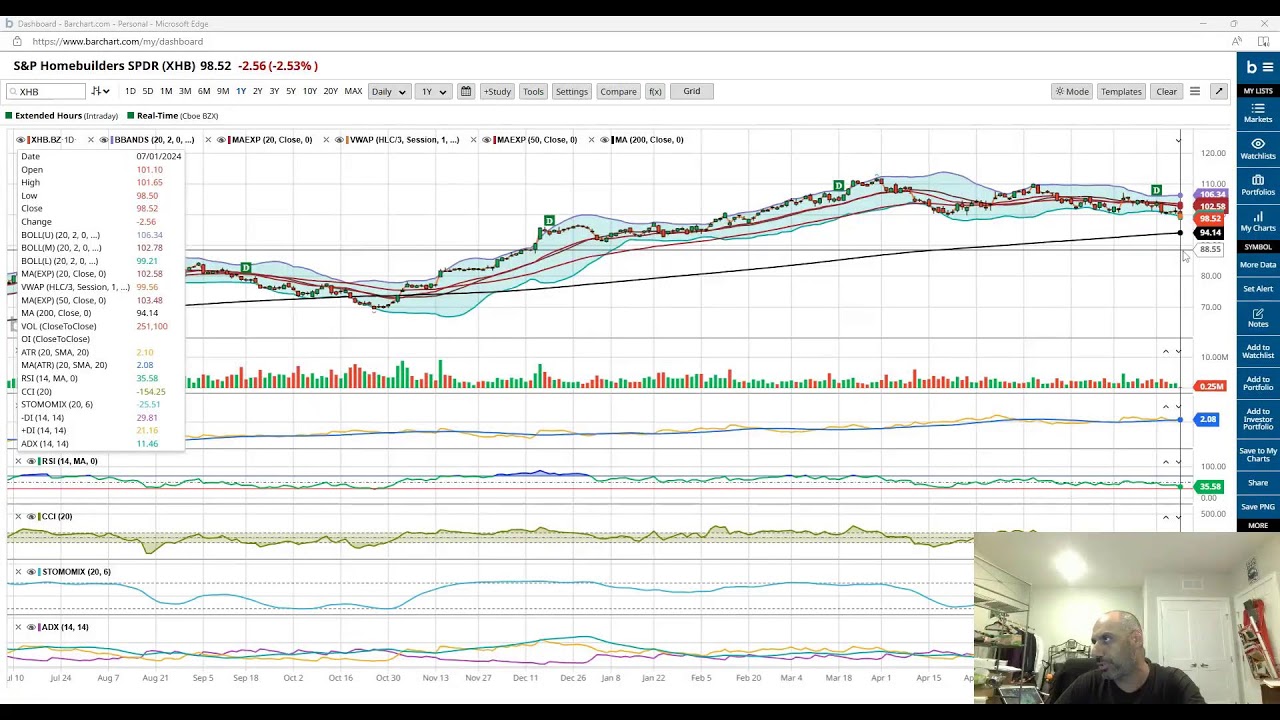Click the search magnifier in symbol box

coord(12,92)
